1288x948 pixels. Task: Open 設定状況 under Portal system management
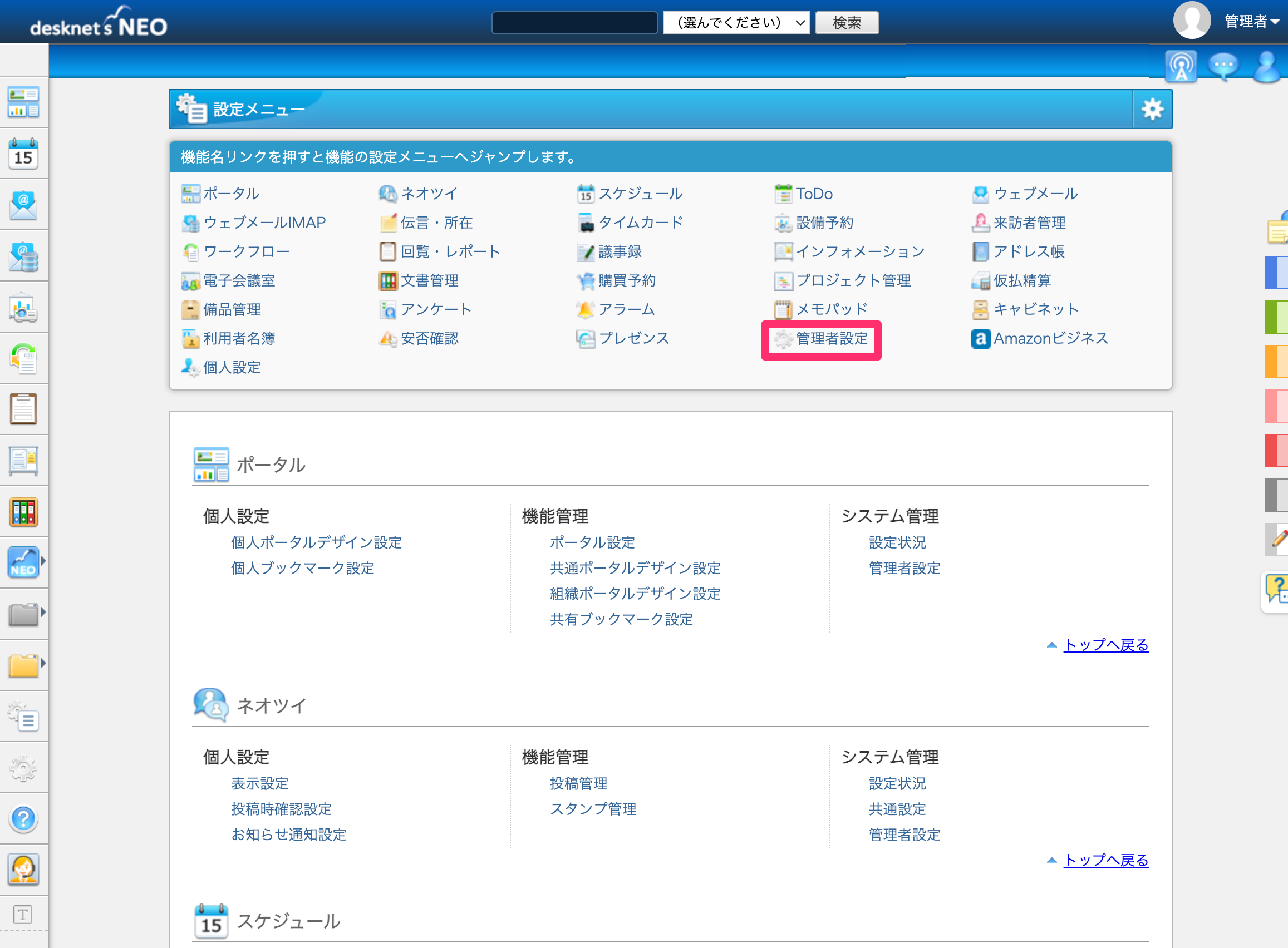(x=897, y=542)
